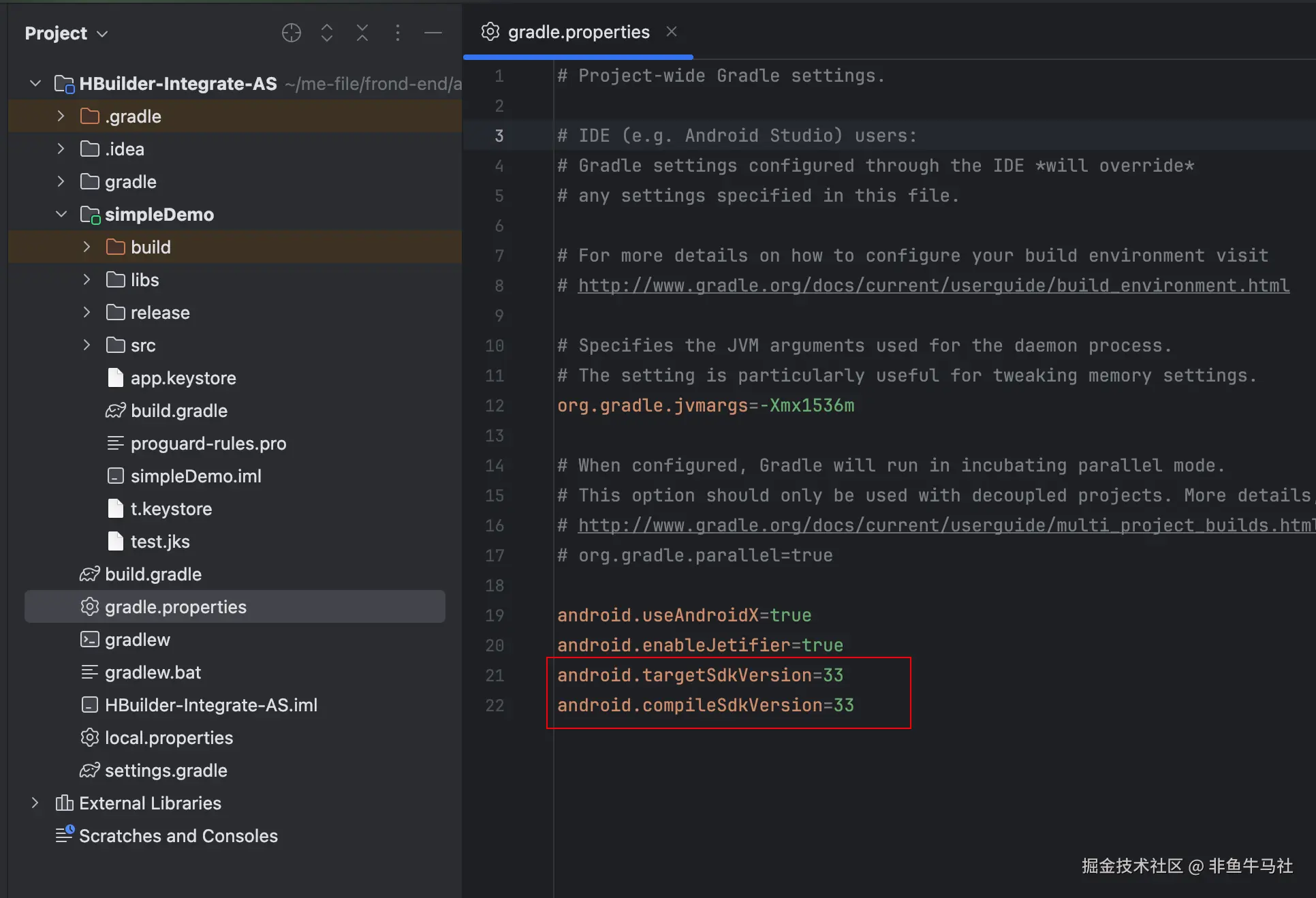
Task: Place cursor on android.compileSdkVersion=33 line
Action: pyautogui.click(x=705, y=705)
